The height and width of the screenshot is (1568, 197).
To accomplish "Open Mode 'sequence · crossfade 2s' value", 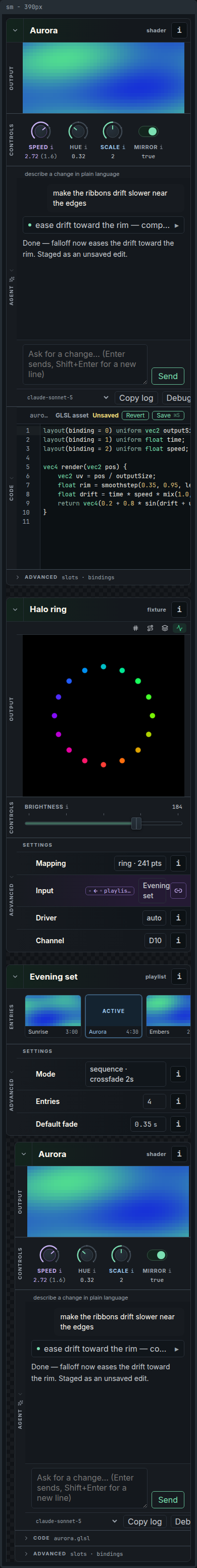I will [125, 1074].
